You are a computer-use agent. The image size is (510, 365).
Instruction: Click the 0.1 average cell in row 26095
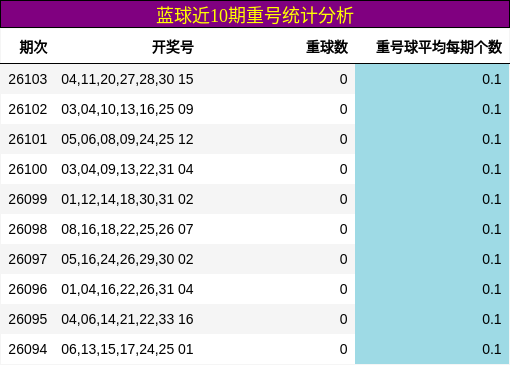click(432, 319)
